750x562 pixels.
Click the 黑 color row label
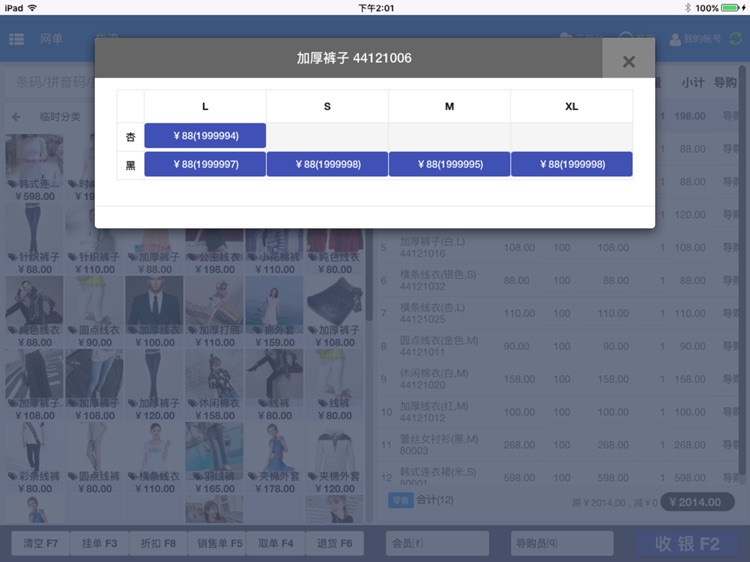click(x=131, y=165)
